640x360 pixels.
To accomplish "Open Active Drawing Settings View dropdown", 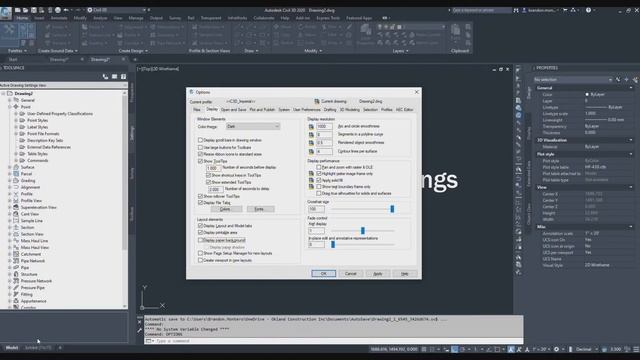I will pyautogui.click(x=64, y=85).
